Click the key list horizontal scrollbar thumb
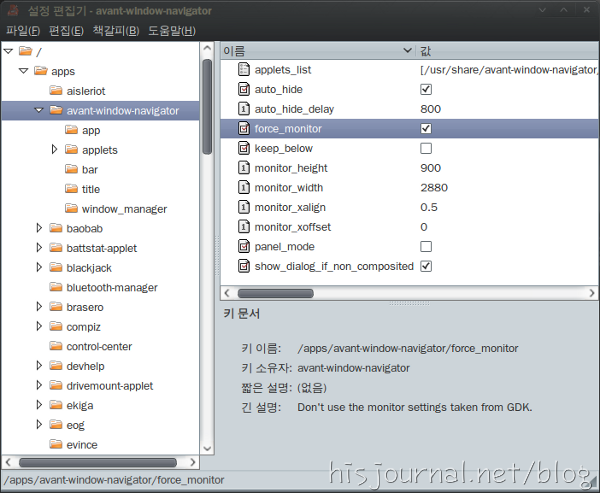The width and height of the screenshot is (600, 493). (276, 293)
